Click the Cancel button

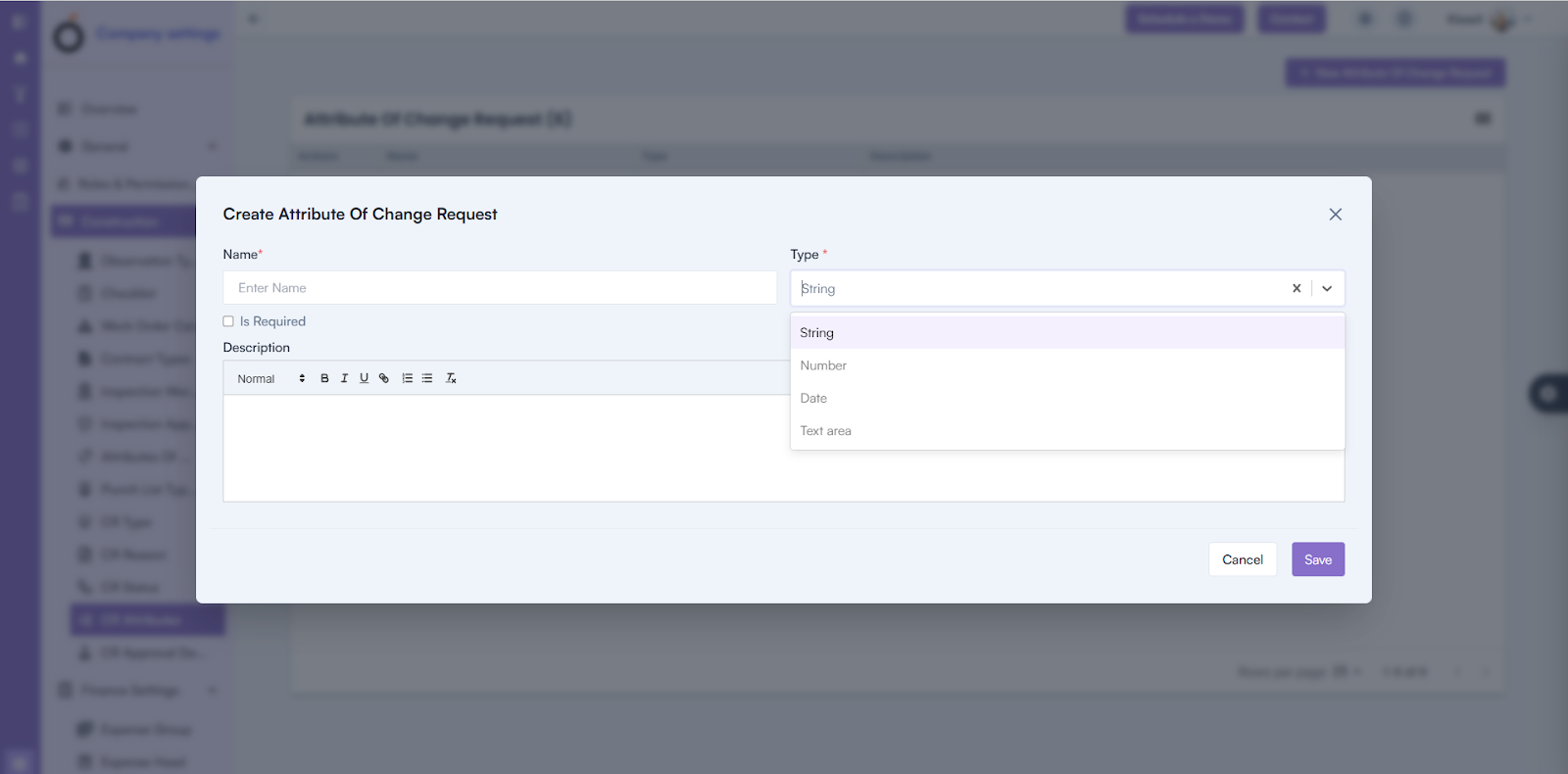tap(1243, 559)
